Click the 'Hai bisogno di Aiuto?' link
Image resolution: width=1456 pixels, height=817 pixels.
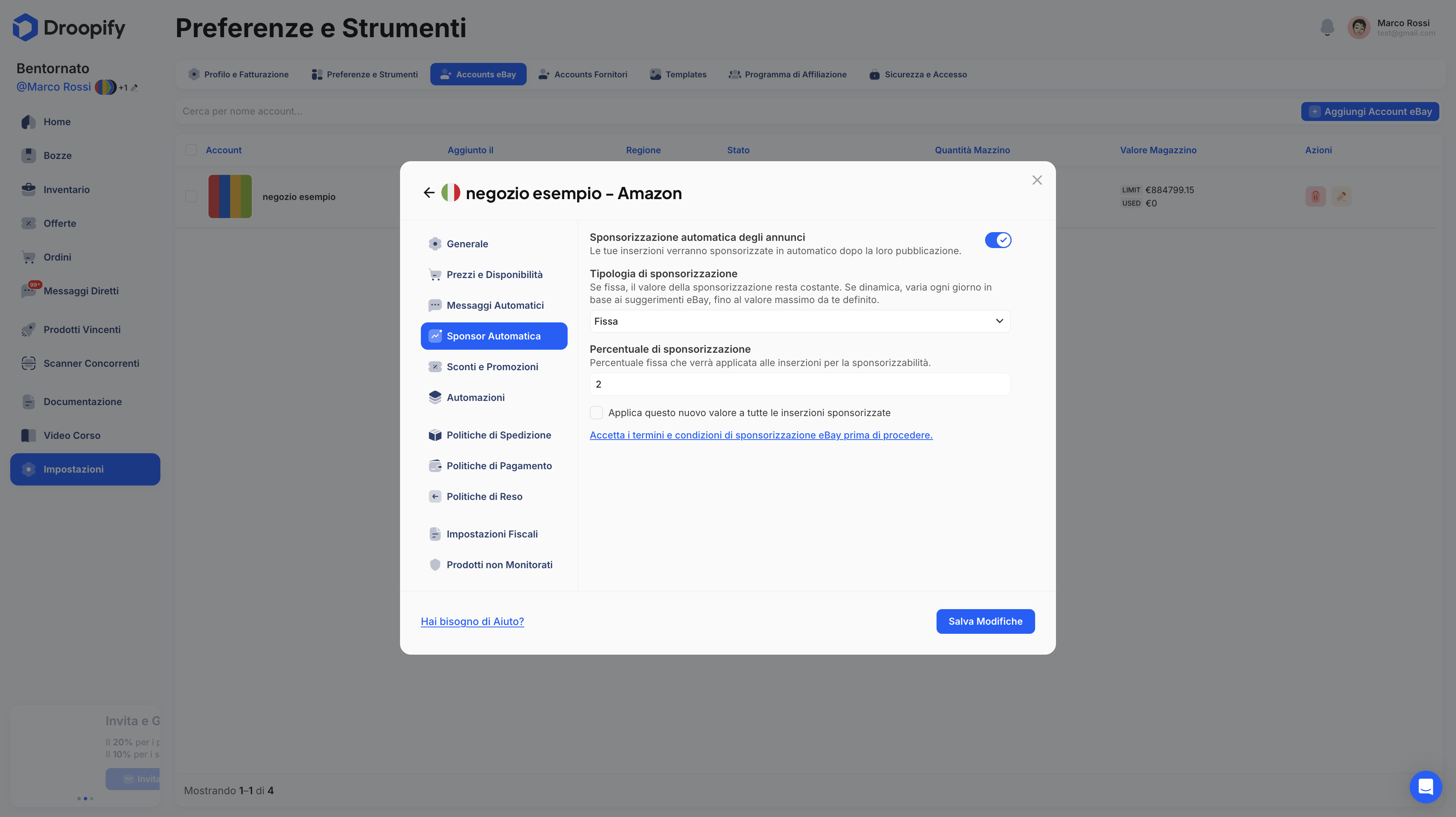point(472,621)
